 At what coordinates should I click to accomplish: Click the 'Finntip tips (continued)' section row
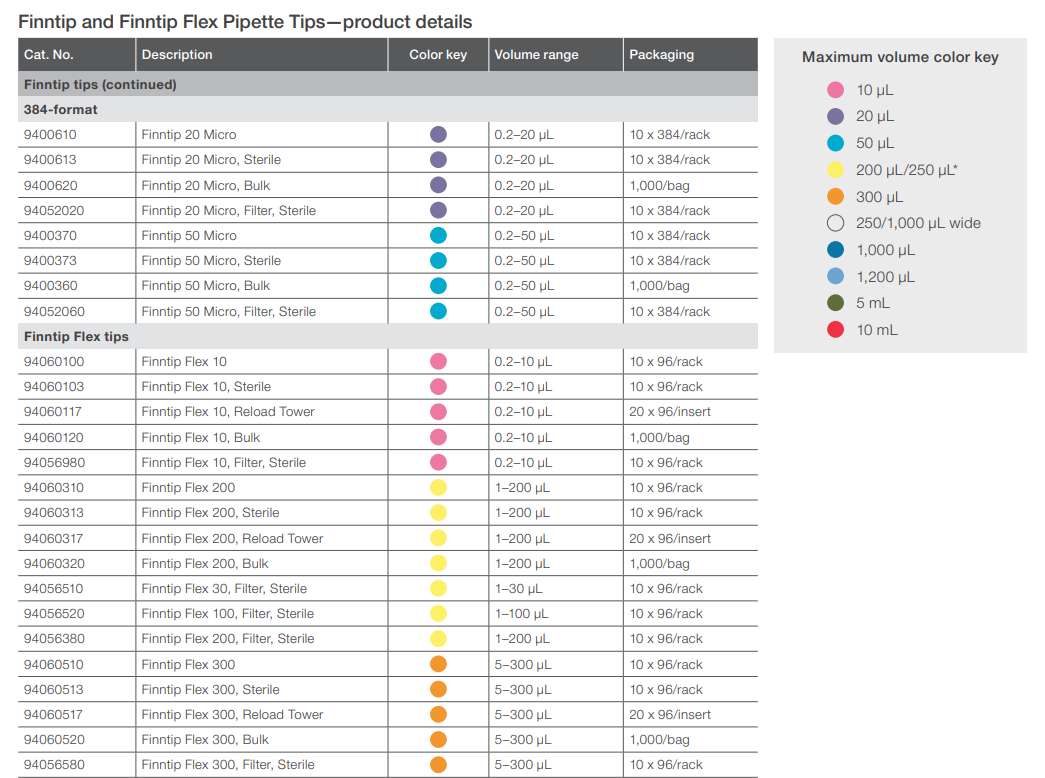pos(388,84)
